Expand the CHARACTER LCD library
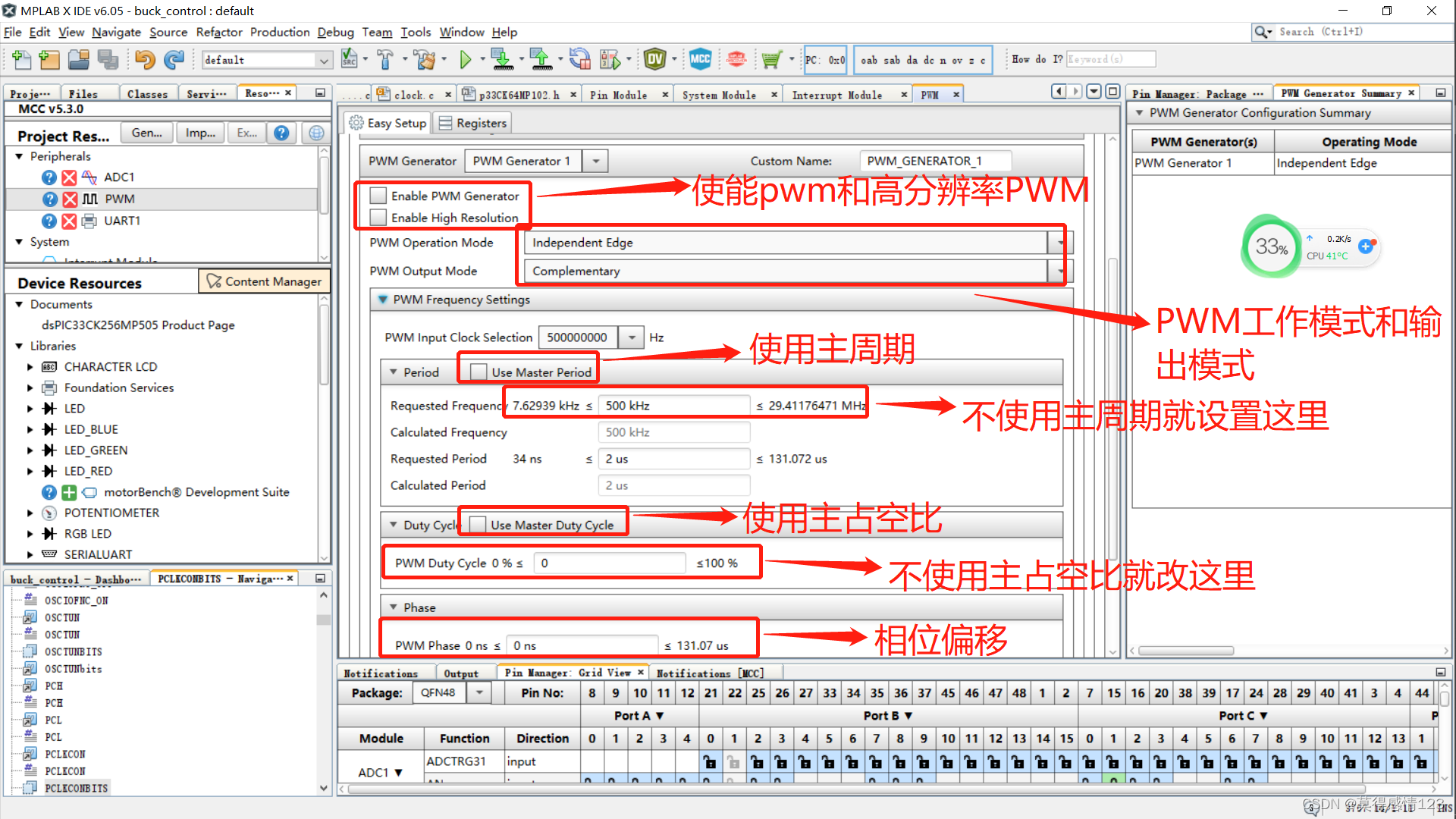1456x819 pixels. pyautogui.click(x=30, y=367)
